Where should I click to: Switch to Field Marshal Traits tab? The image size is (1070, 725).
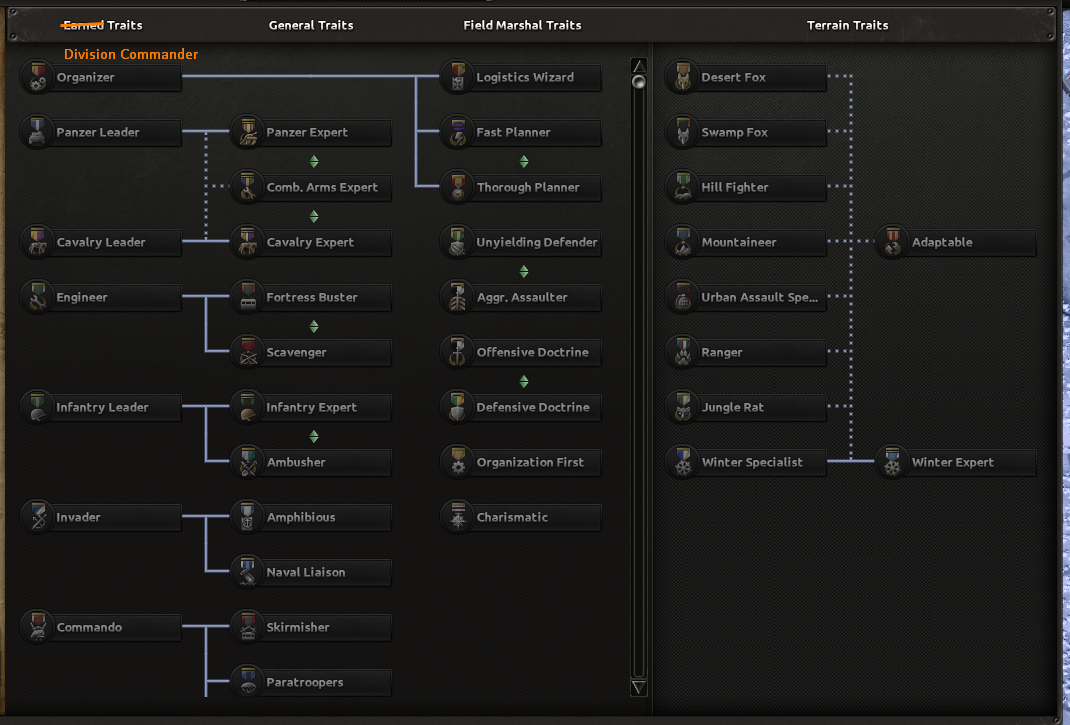pyautogui.click(x=522, y=25)
